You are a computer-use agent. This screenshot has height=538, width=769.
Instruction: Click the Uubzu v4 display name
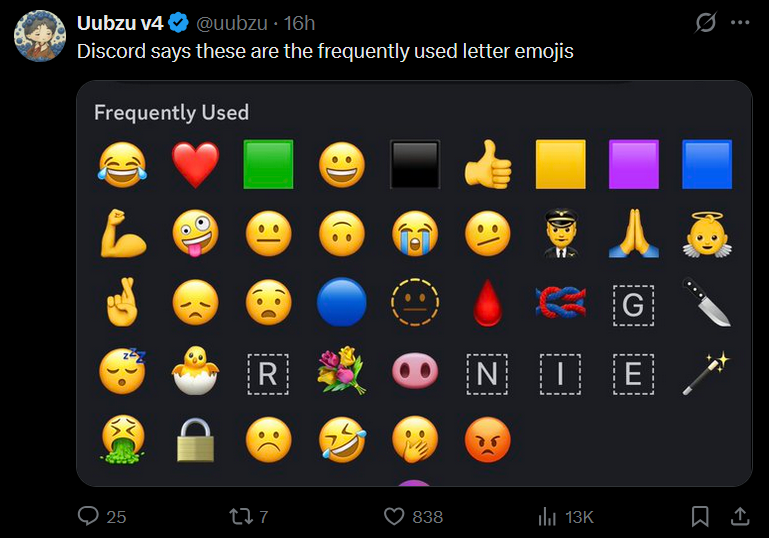tap(120, 23)
